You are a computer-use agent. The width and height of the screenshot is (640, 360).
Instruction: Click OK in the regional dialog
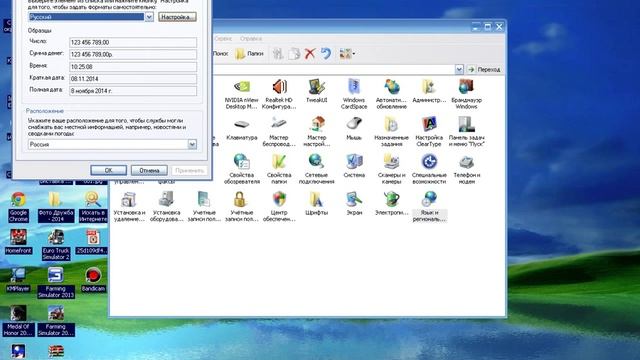pyautogui.click(x=108, y=170)
